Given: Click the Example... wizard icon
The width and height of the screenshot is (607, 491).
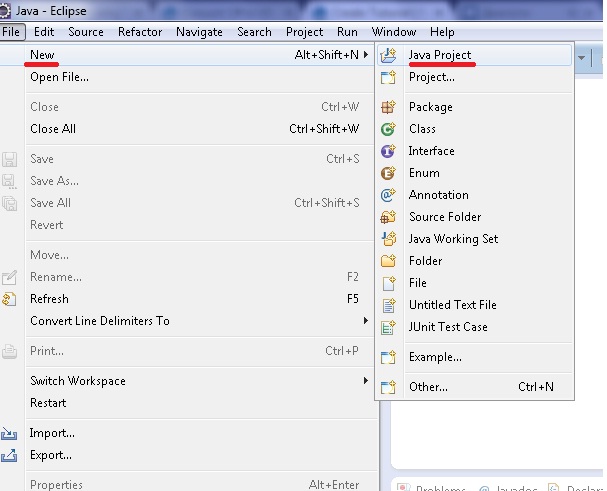Looking at the screenshot, I should [388, 357].
